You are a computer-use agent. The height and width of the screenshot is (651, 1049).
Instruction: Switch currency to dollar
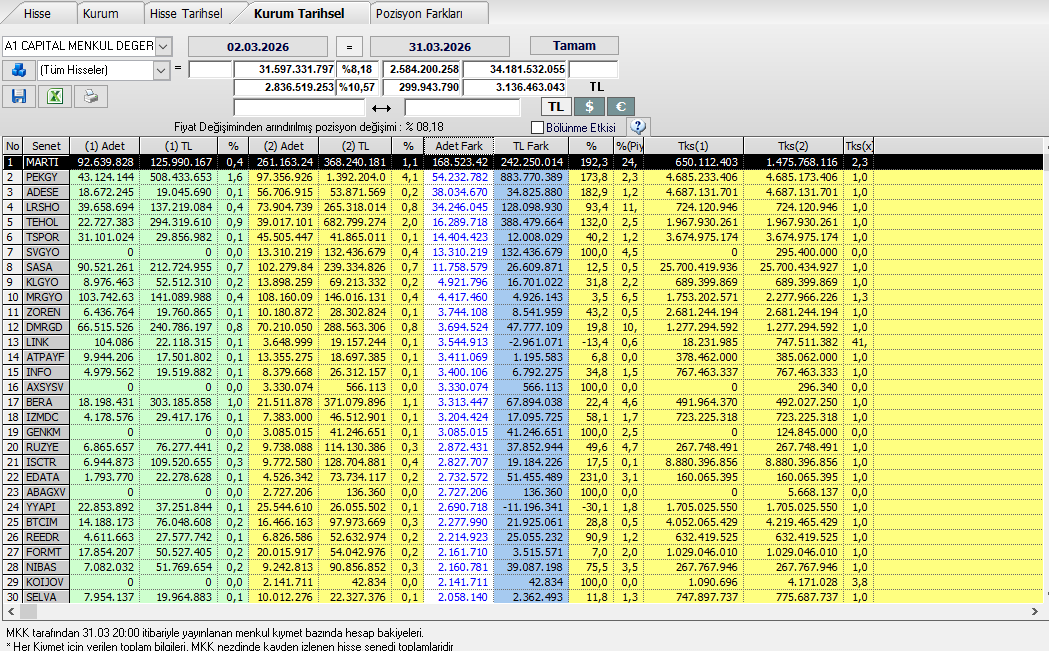pyautogui.click(x=589, y=106)
